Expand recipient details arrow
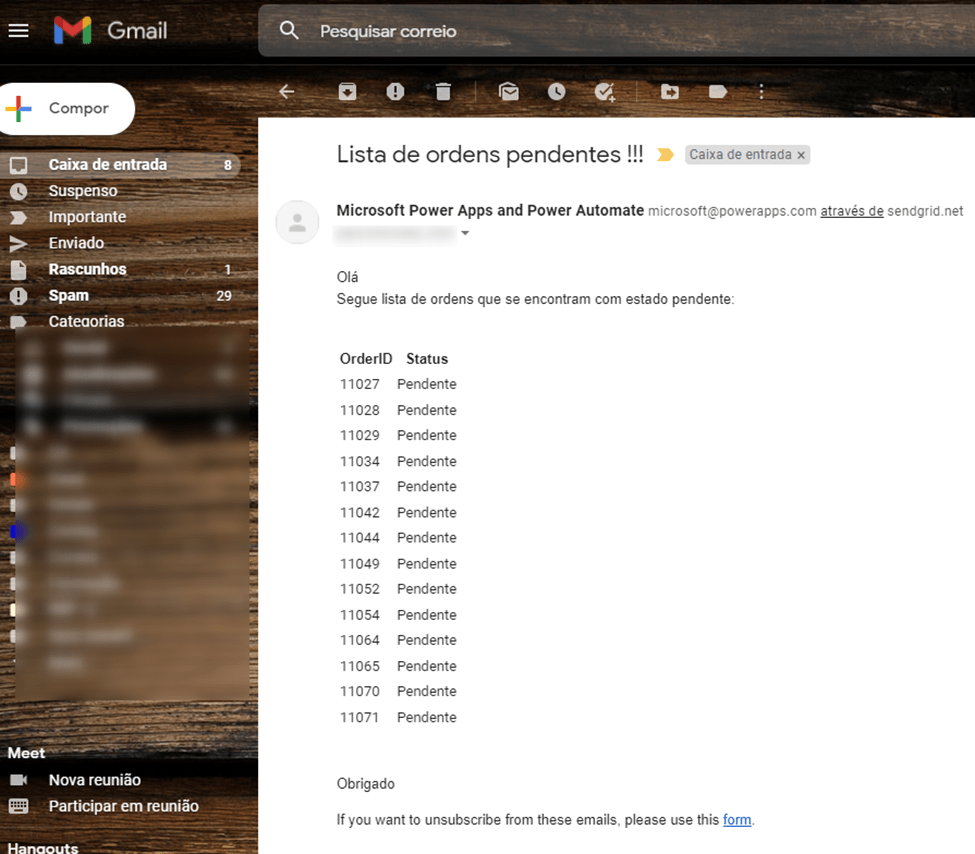This screenshot has width=975, height=854. (x=465, y=234)
